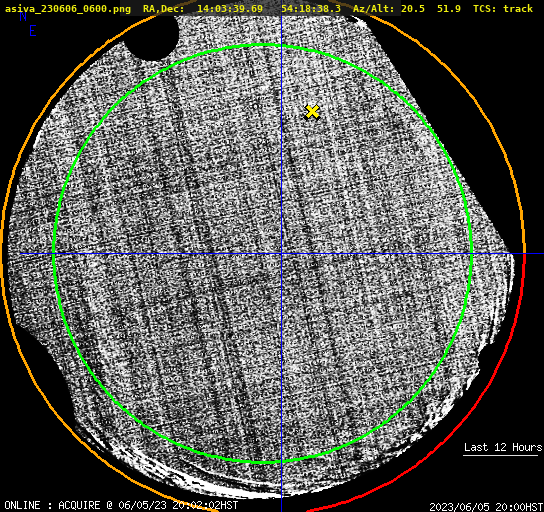Viewport: 544px width, 512px height.
Task: Click the asiva_230606_0600.png file name
Action: point(68,8)
